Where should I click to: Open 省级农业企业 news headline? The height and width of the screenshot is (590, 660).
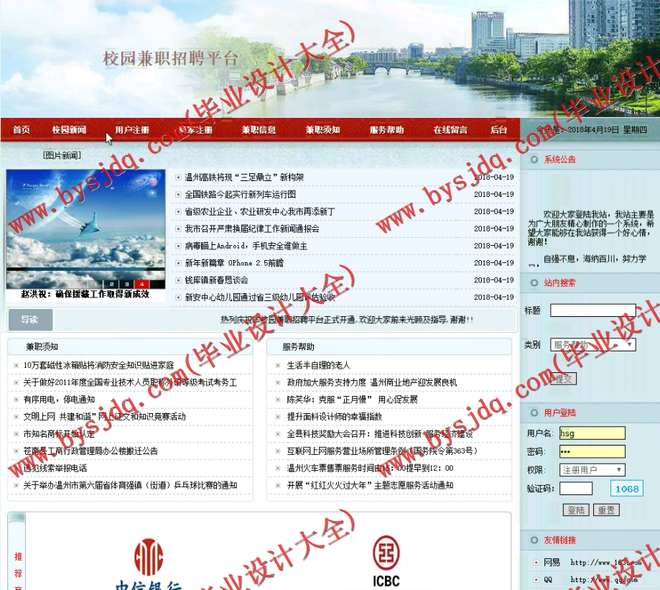coord(260,212)
